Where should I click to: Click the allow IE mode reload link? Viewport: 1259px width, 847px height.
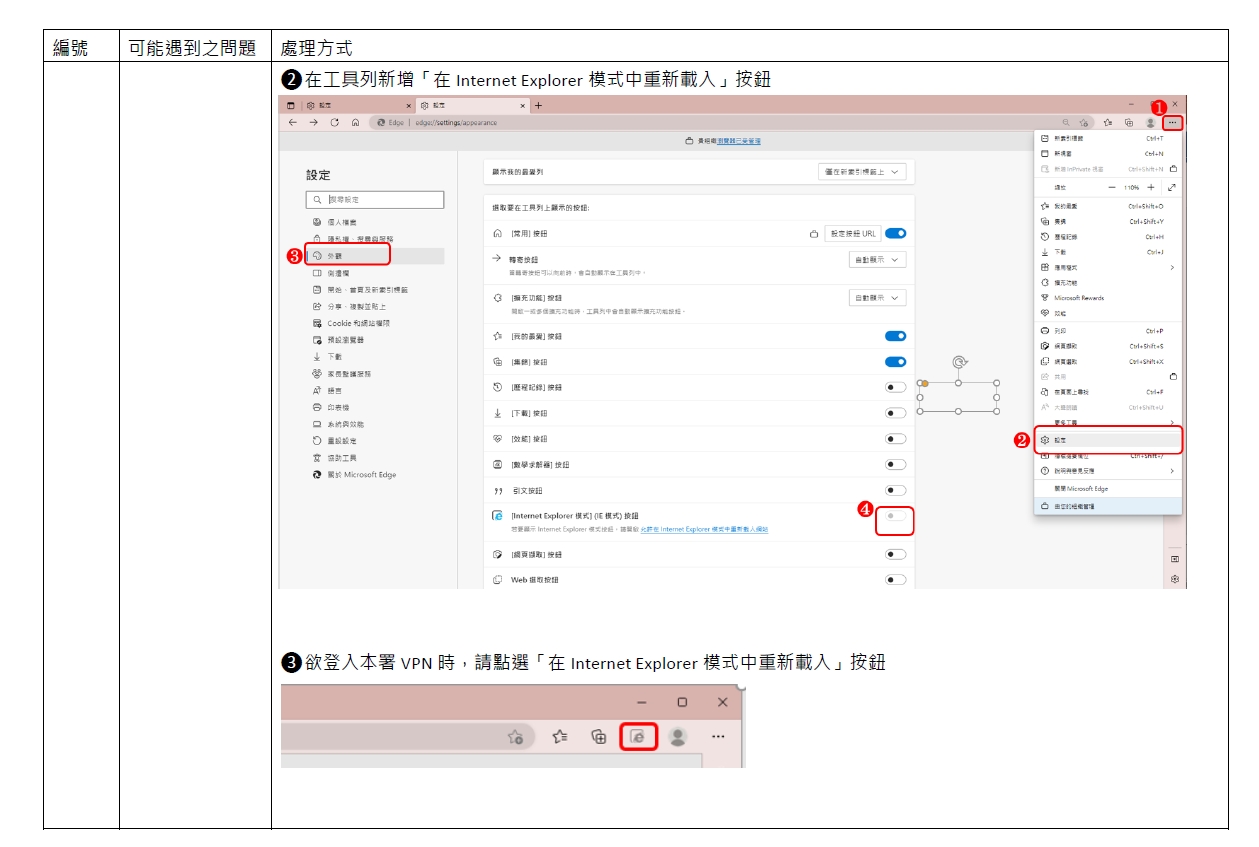704,529
